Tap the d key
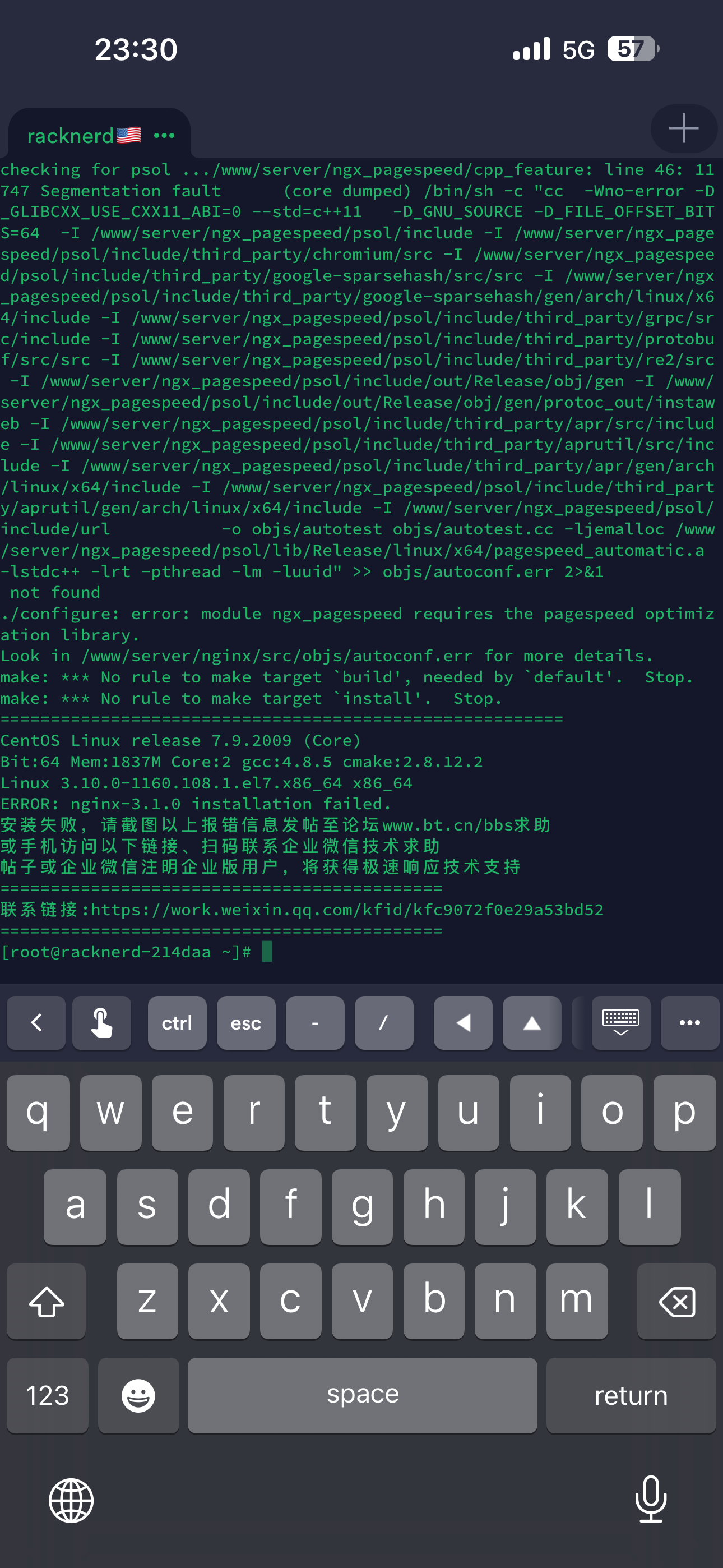Image resolution: width=723 pixels, height=1568 pixels. 219,1206
